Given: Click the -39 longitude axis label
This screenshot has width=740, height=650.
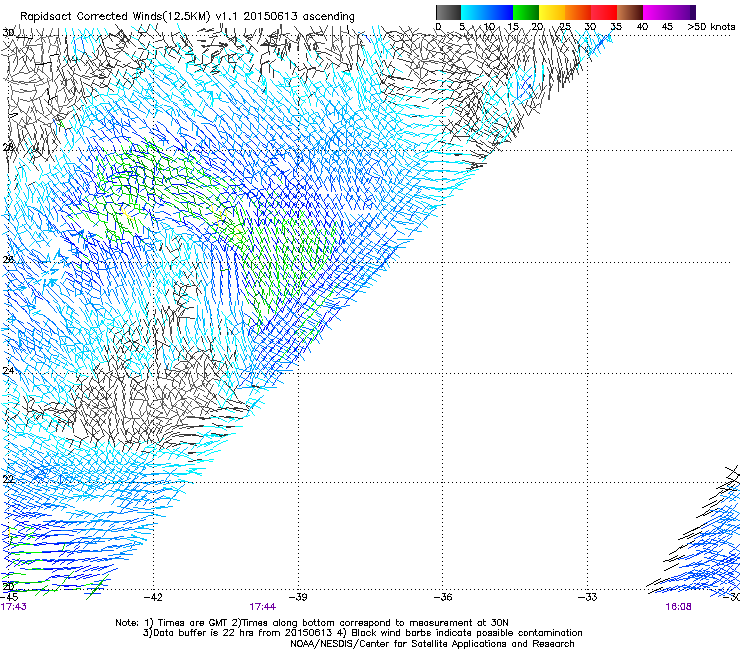Looking at the screenshot, I should click(298, 597).
